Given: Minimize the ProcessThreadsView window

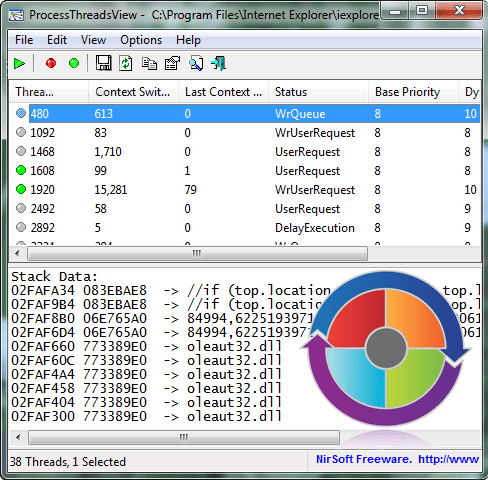Looking at the screenshot, I should pos(395,11).
